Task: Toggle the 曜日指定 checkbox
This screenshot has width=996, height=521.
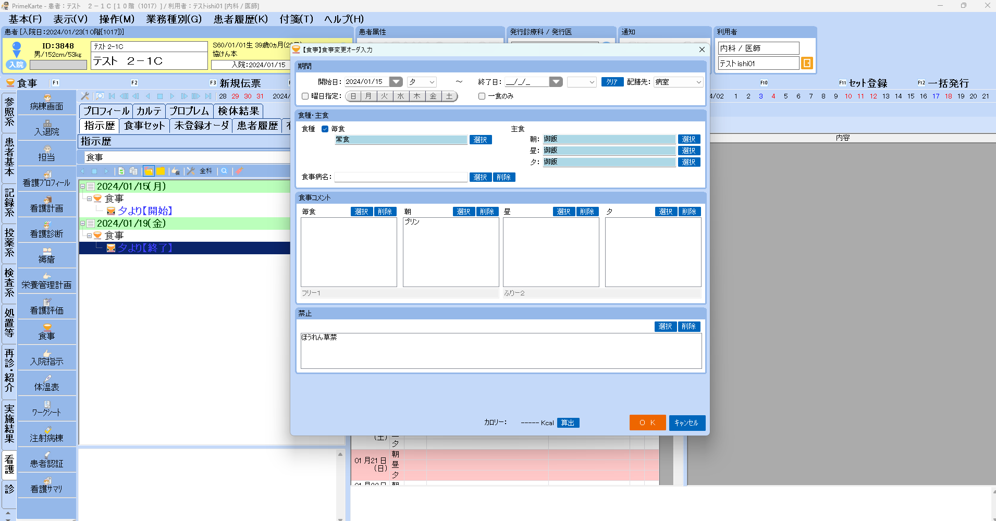Action: tap(306, 96)
